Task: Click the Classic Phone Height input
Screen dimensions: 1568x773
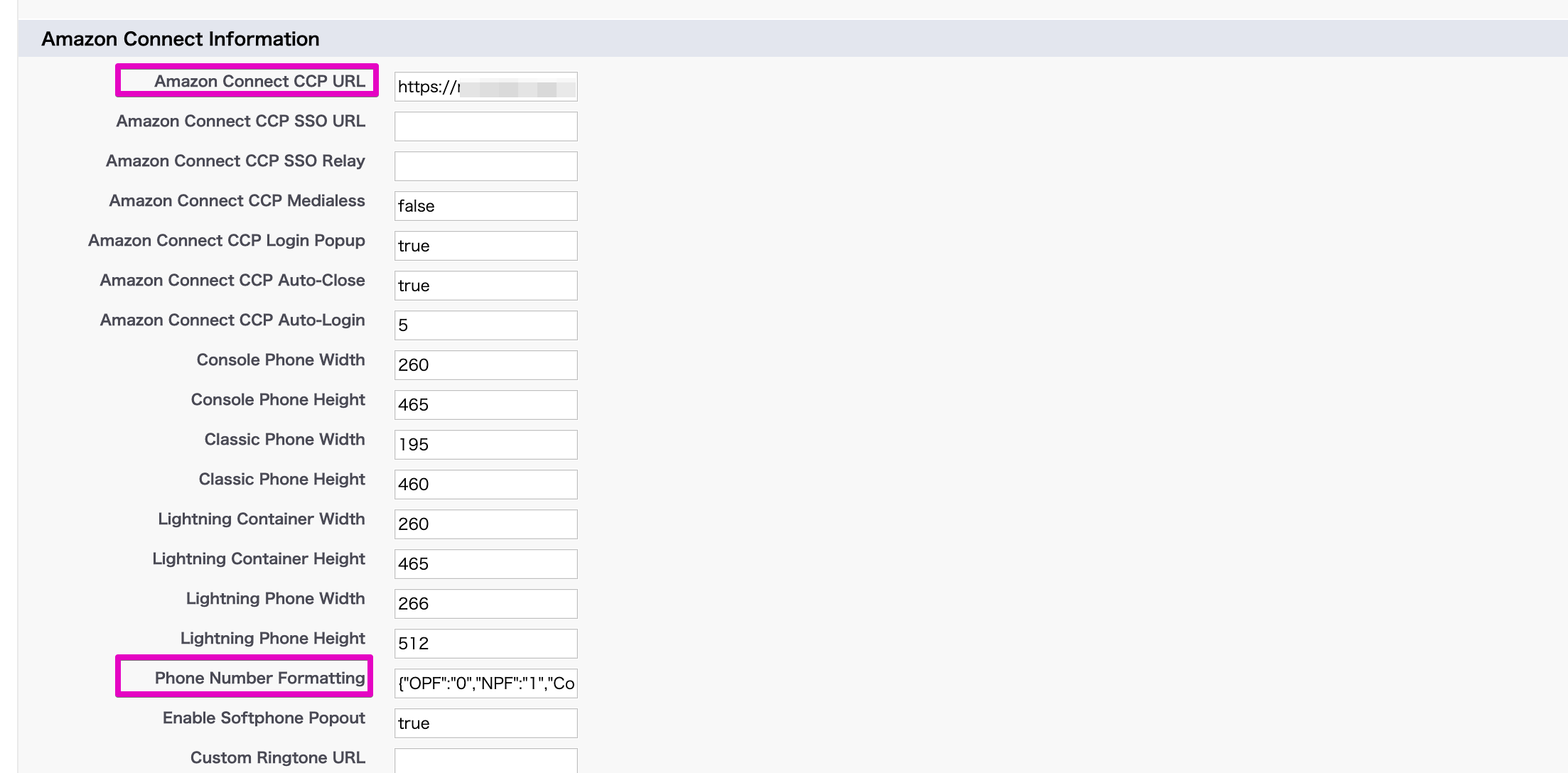Action: pos(486,485)
